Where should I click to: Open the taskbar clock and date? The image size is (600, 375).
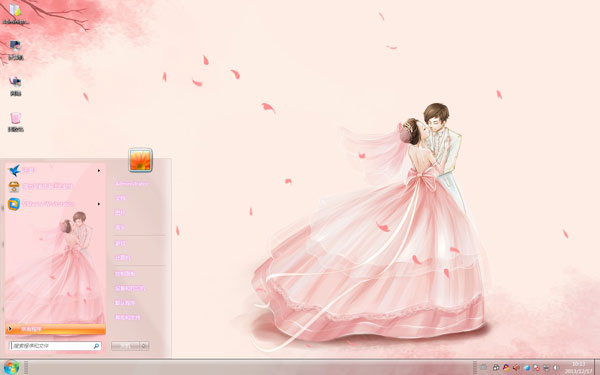(x=579, y=367)
